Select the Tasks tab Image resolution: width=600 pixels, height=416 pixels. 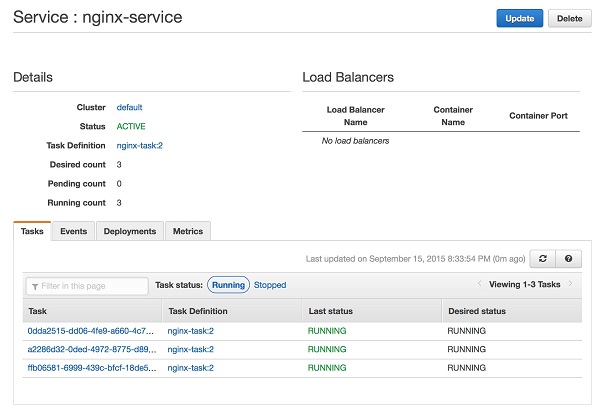tap(32, 231)
